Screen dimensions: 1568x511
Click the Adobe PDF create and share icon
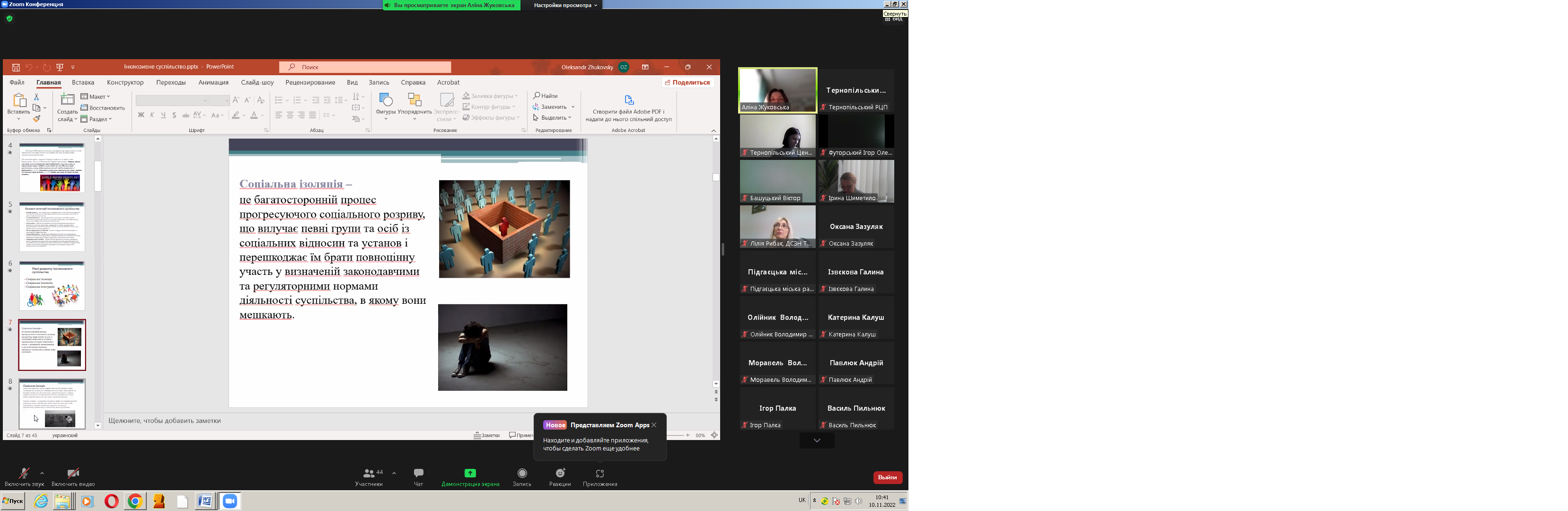(629, 99)
